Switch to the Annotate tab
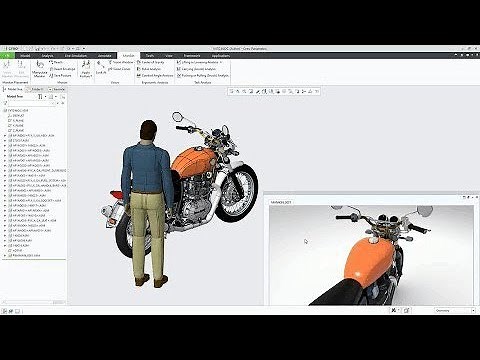 coord(105,56)
